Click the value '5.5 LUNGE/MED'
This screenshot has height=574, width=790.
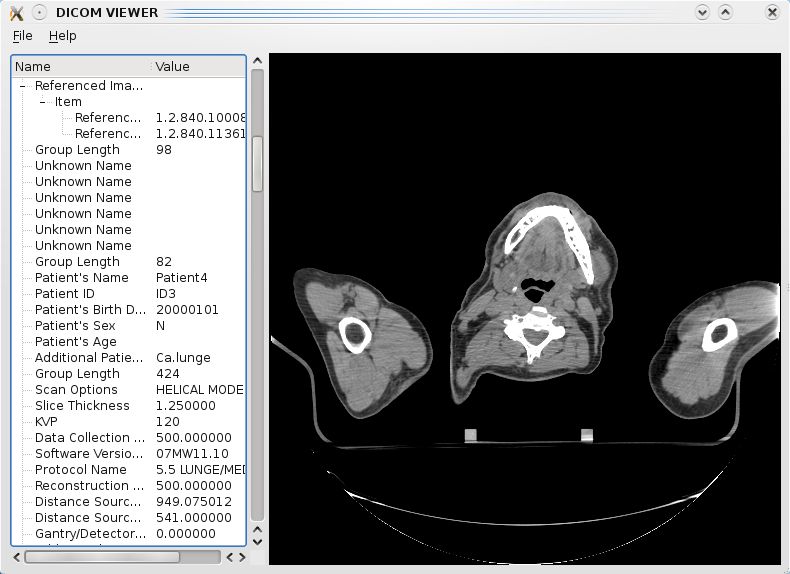pyautogui.click(x=201, y=470)
